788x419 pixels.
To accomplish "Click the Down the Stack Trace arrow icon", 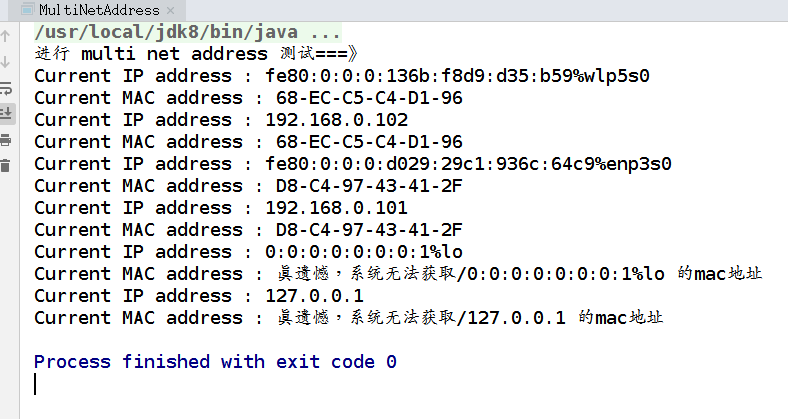I will tap(6, 62).
